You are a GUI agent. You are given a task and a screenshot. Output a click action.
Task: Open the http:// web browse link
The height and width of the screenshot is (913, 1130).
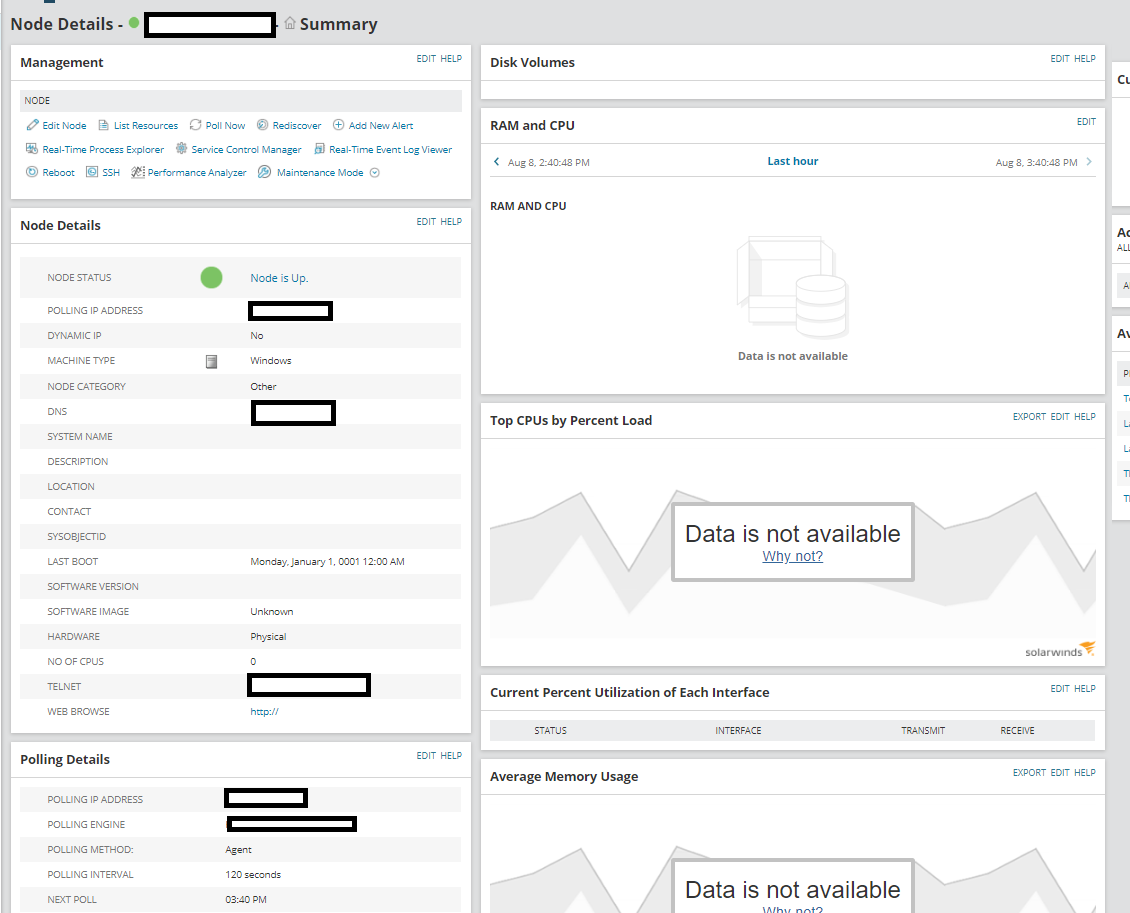click(x=264, y=711)
